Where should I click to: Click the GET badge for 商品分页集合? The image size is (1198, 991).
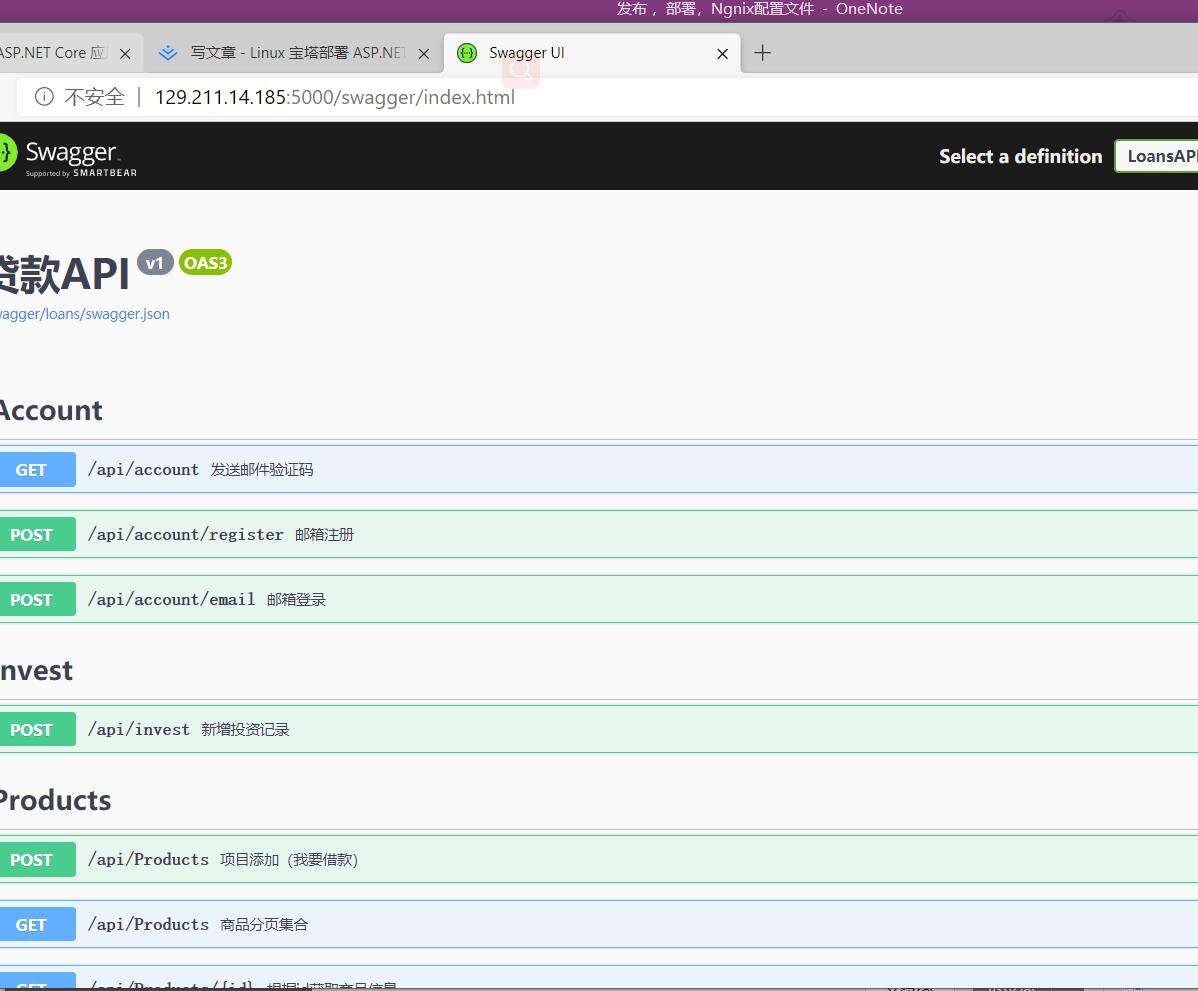coord(37,924)
